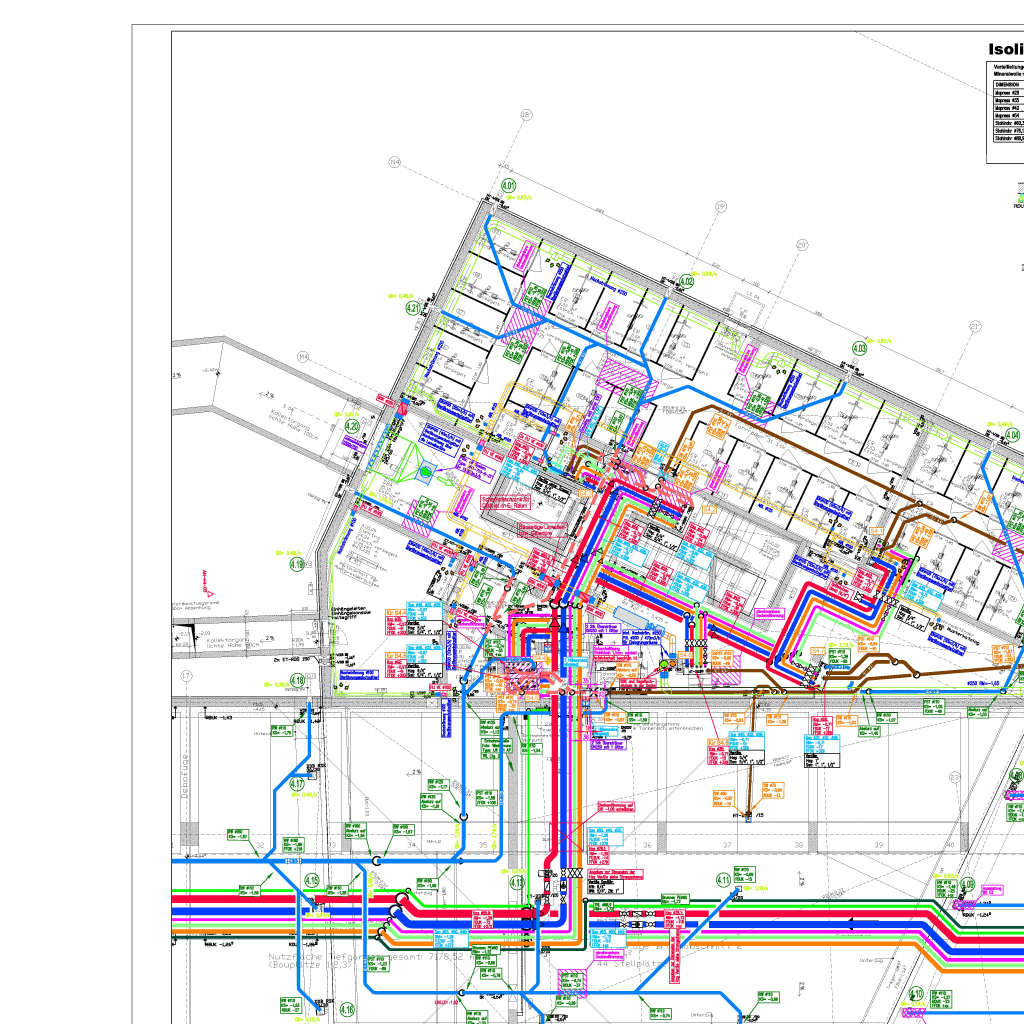The image size is (1024, 1024).
Task: Select the gray grid axis bubble 17
Action: (x=186, y=676)
